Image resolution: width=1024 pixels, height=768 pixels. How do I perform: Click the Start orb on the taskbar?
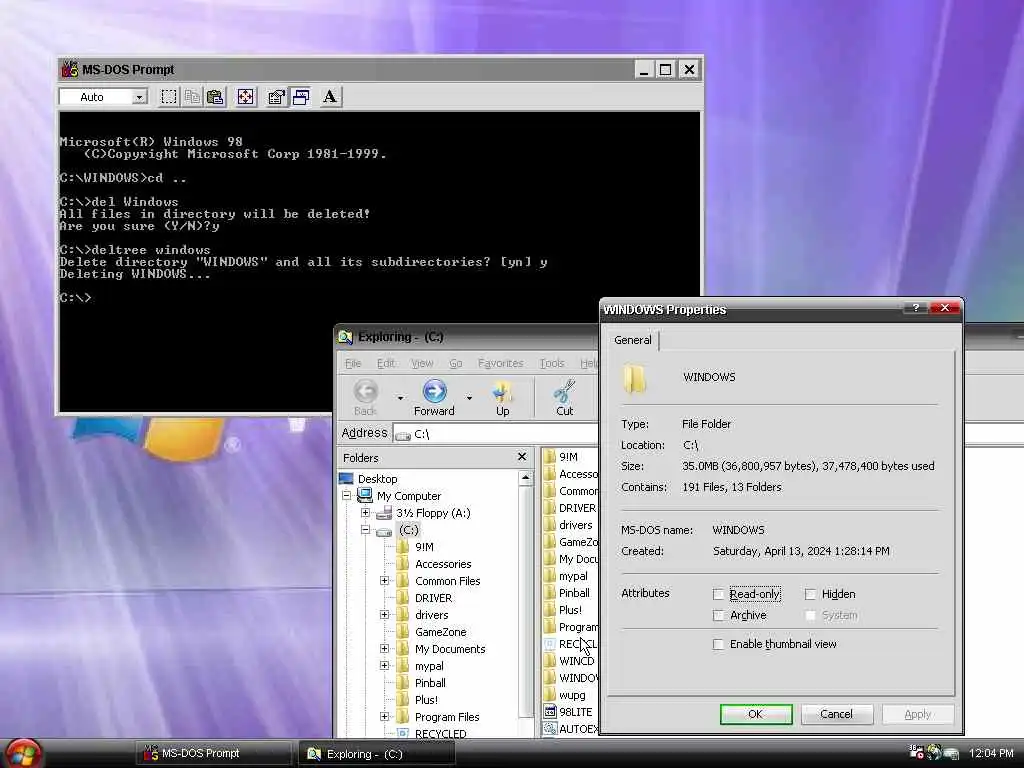pos(23,753)
